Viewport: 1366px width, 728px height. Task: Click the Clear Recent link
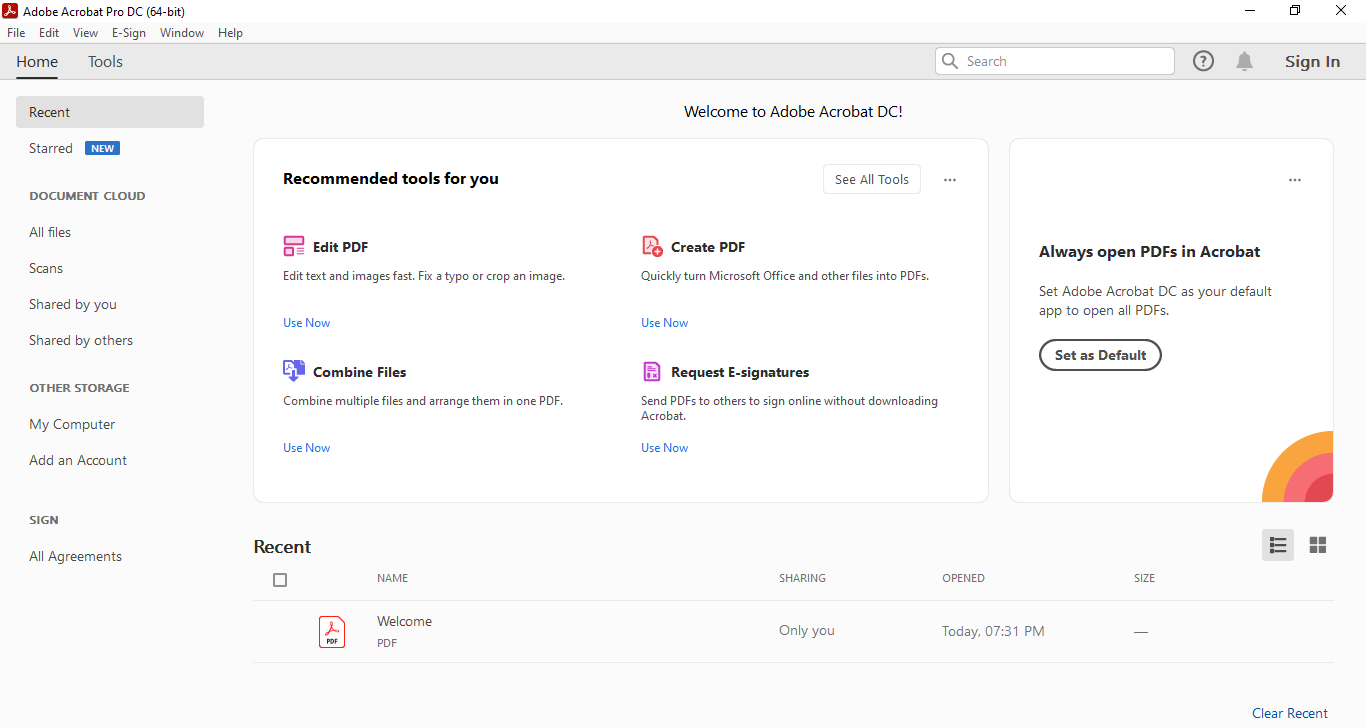click(x=1290, y=713)
